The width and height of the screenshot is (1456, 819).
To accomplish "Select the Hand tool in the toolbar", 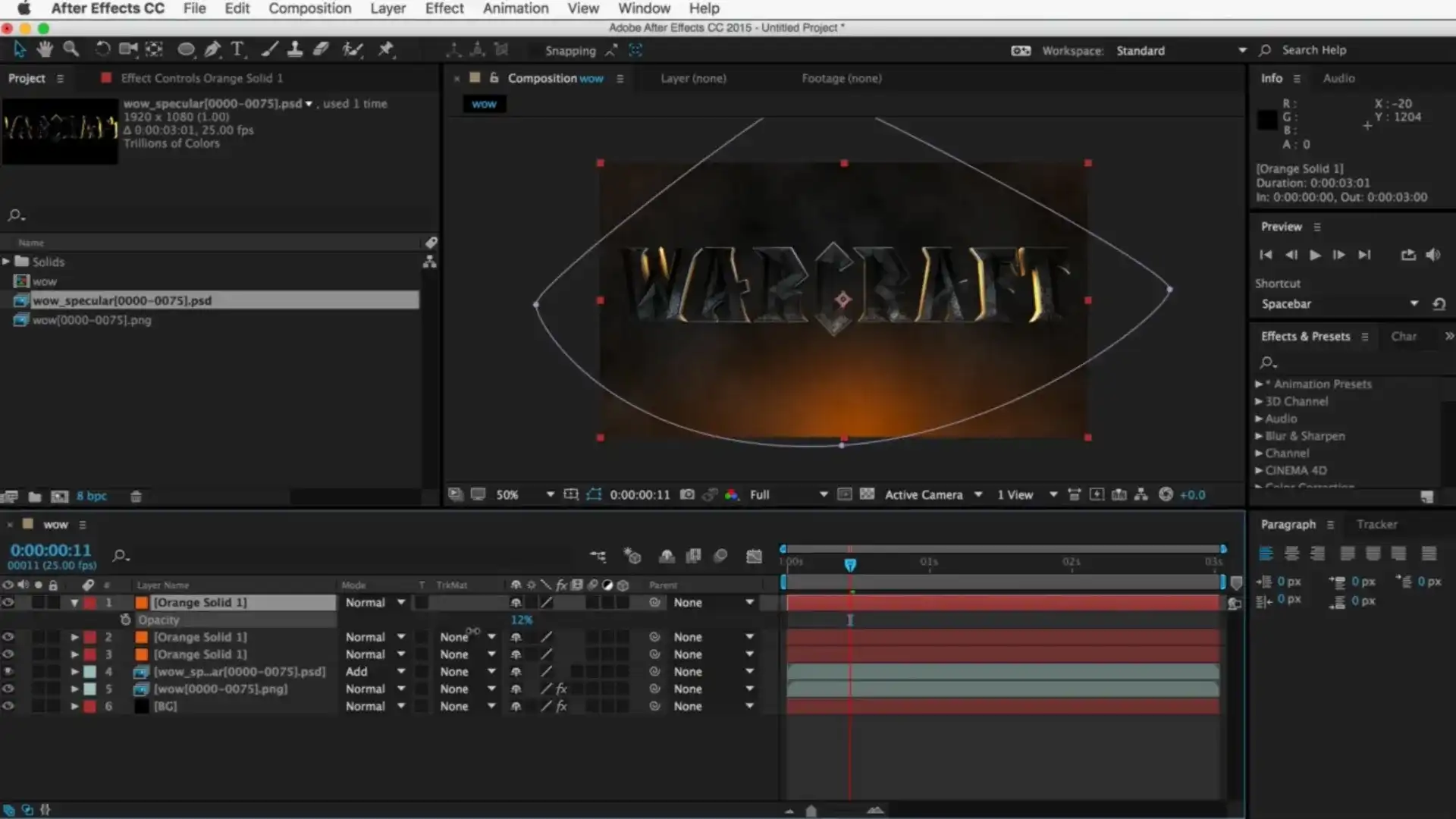I will 45,49.
